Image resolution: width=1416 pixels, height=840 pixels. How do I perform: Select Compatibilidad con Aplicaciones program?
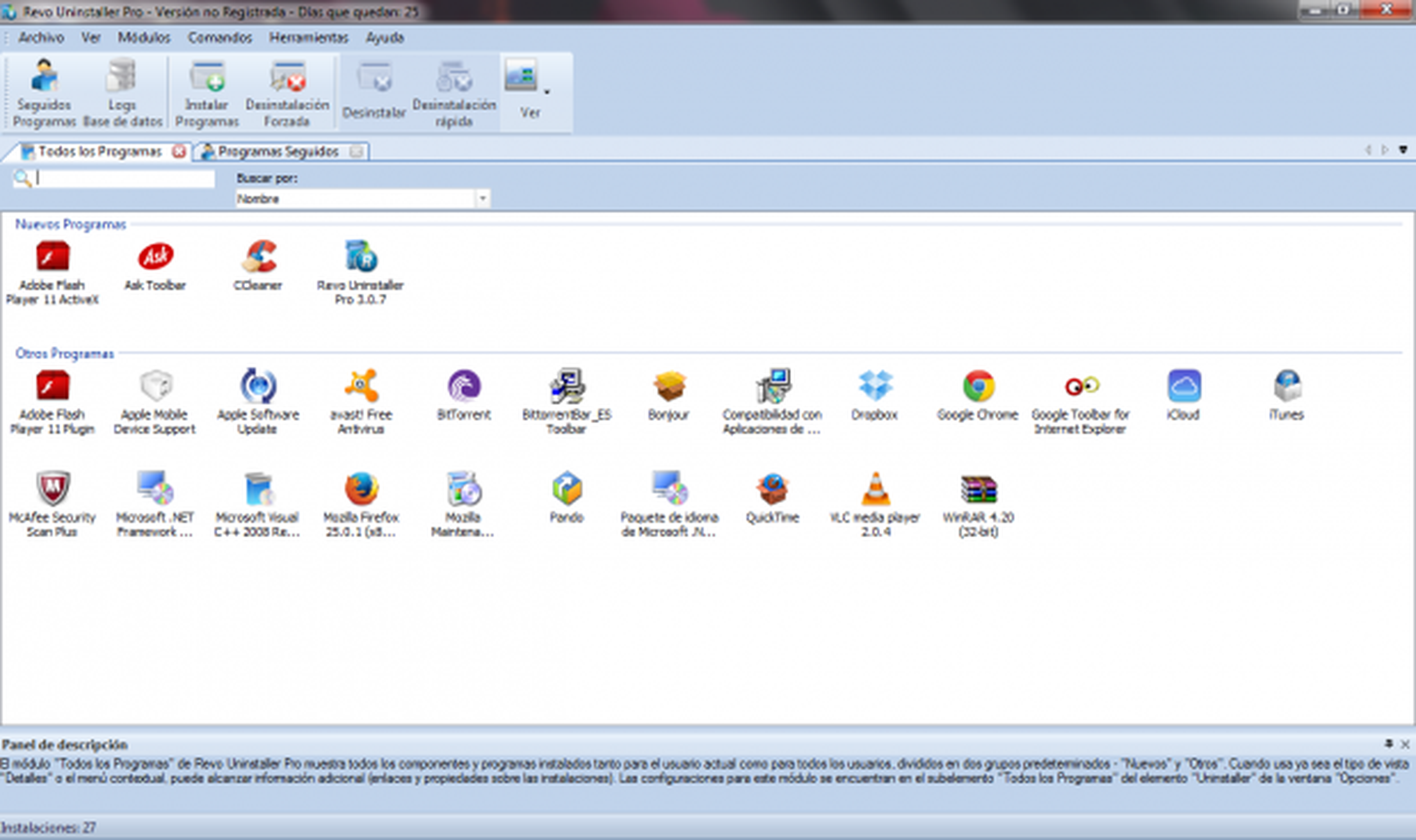click(772, 402)
